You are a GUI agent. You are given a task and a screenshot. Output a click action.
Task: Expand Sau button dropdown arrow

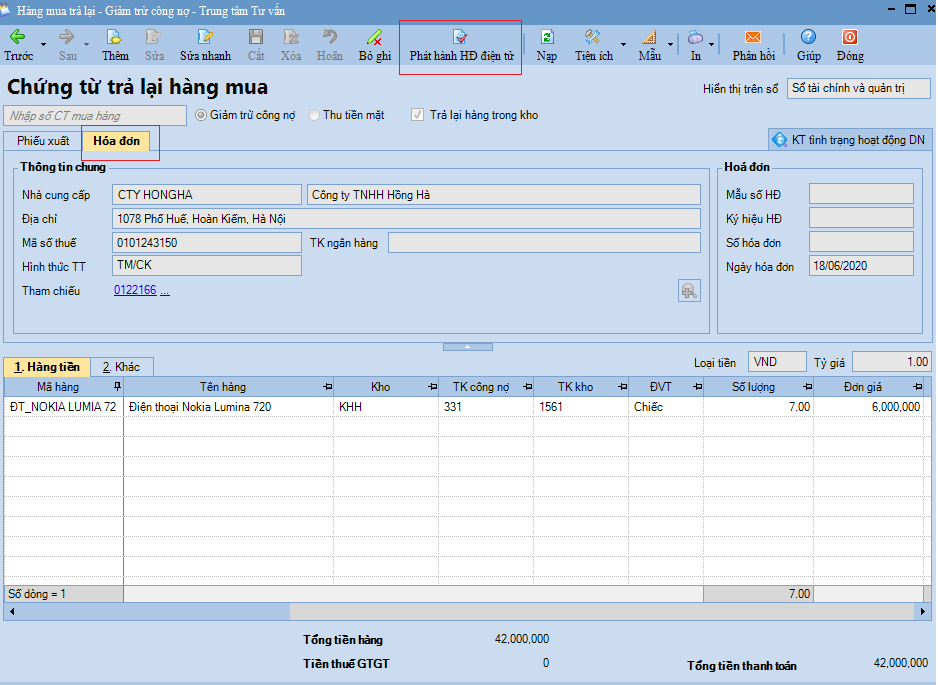click(86, 45)
